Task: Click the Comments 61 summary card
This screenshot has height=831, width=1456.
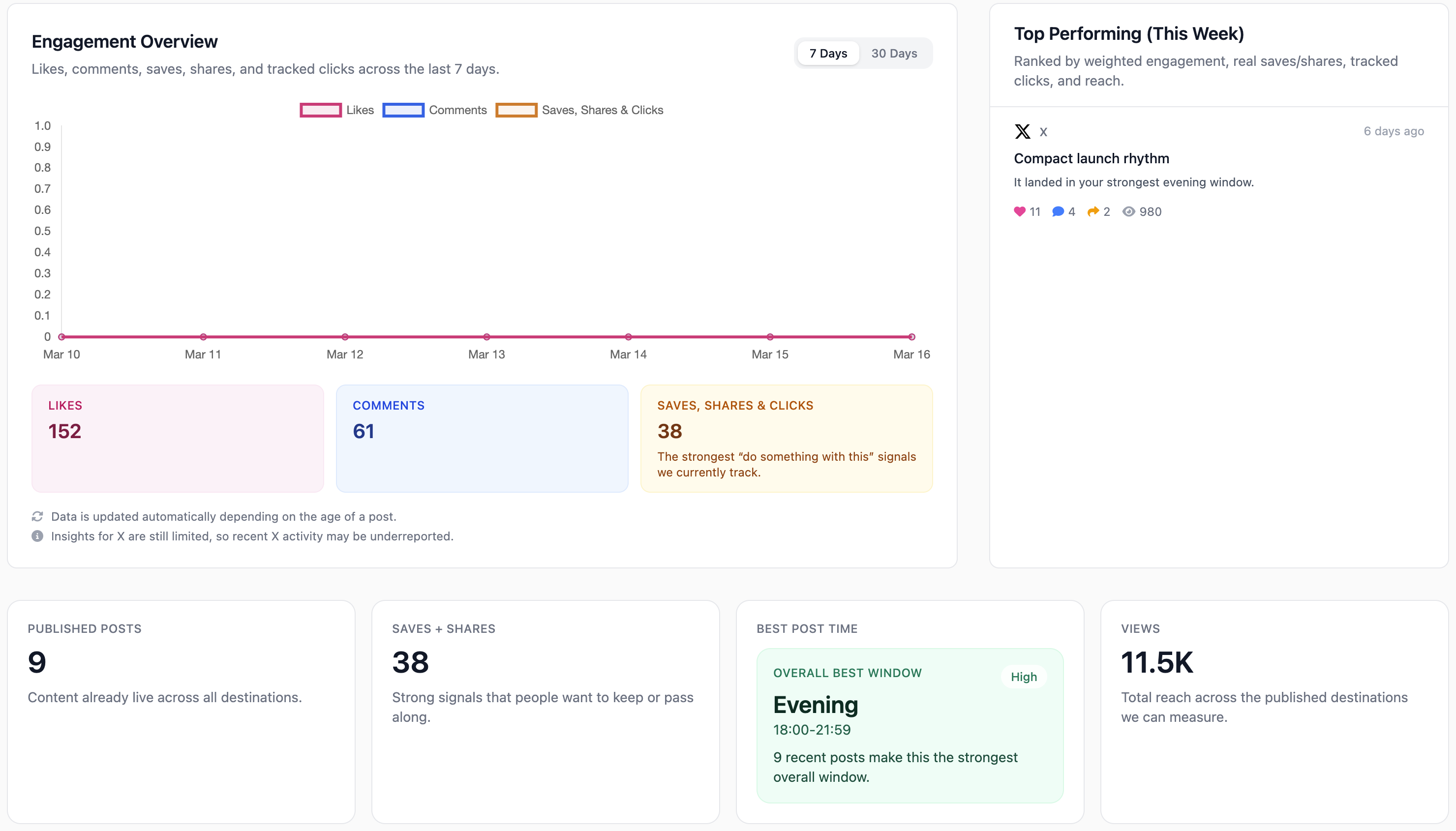Action: [482, 438]
